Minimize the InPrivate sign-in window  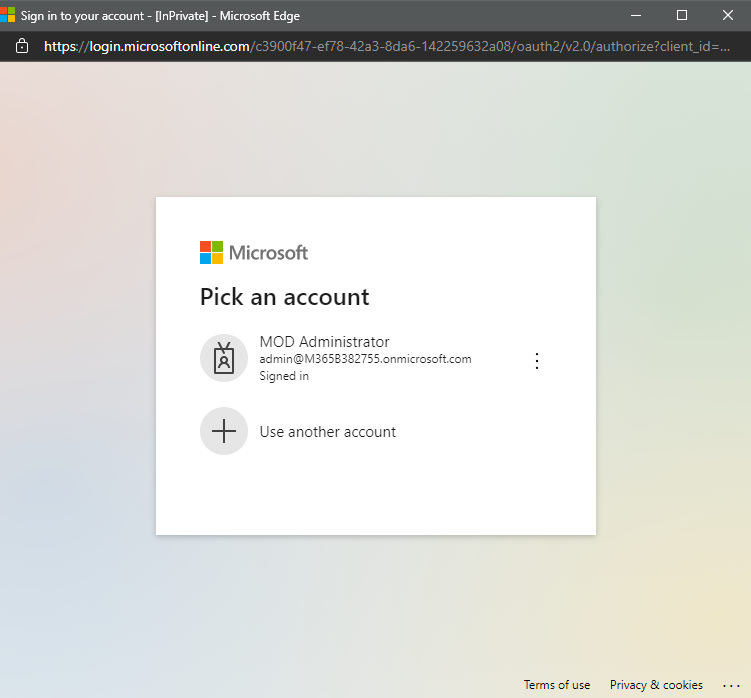pyautogui.click(x=636, y=15)
